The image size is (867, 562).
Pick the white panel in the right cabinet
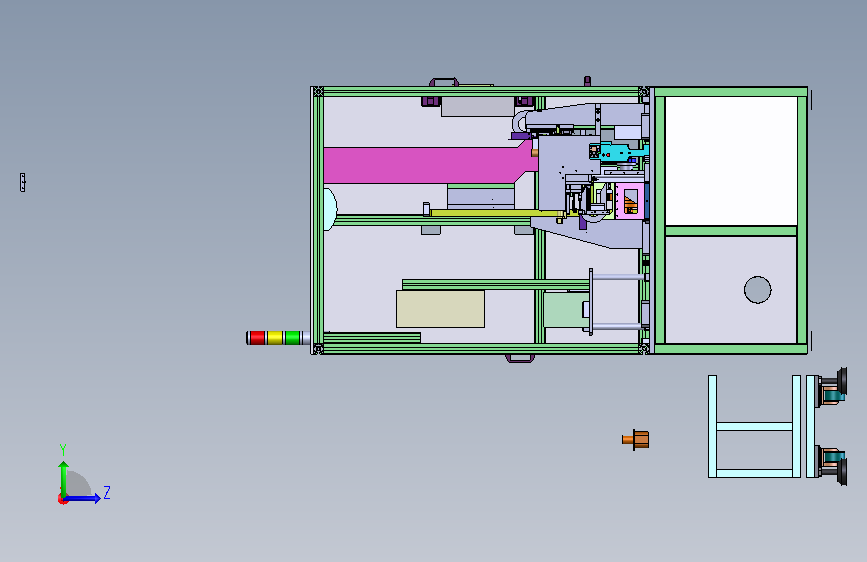[x=731, y=161]
